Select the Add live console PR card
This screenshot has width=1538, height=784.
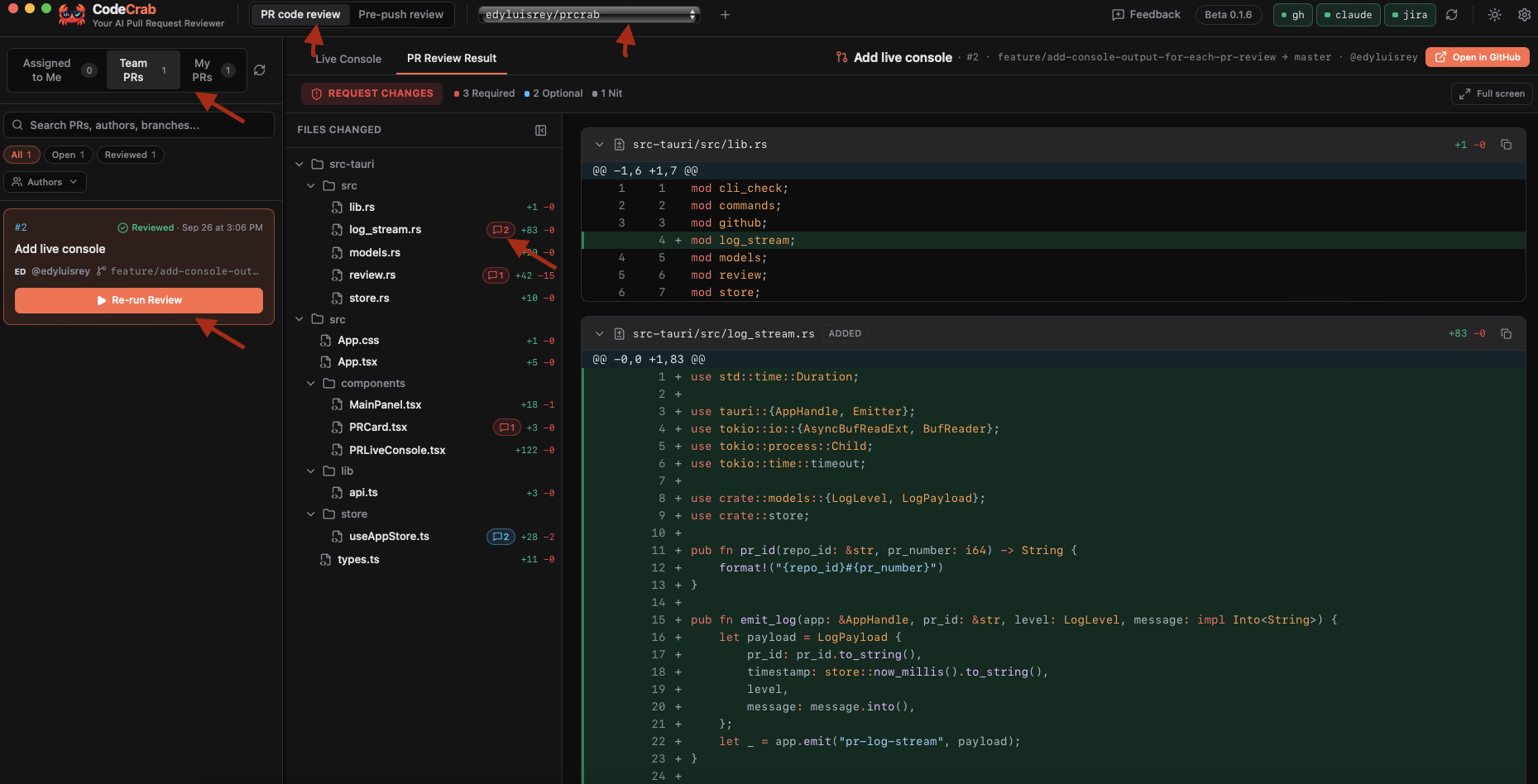pos(139,266)
